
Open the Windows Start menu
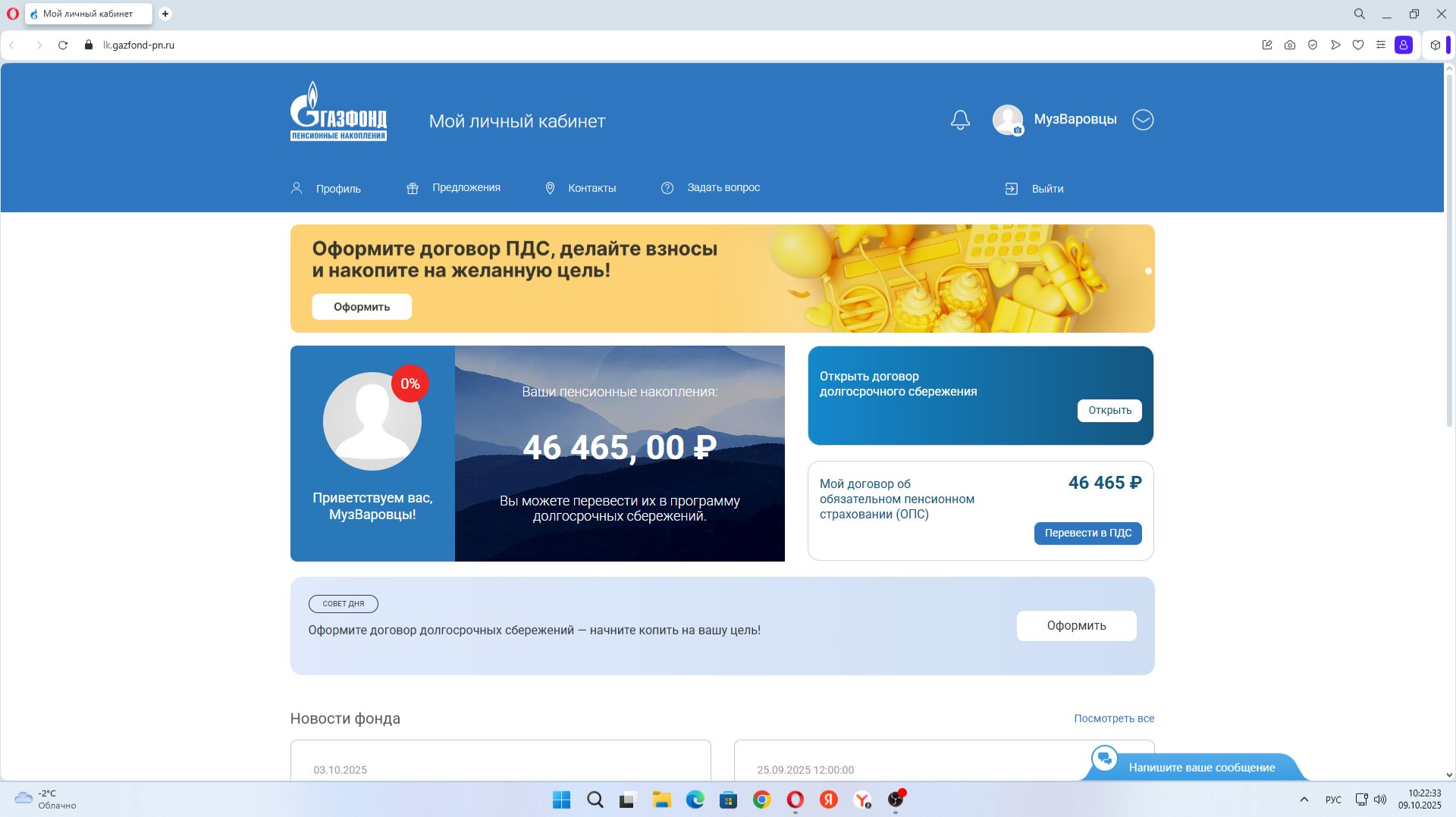click(561, 800)
